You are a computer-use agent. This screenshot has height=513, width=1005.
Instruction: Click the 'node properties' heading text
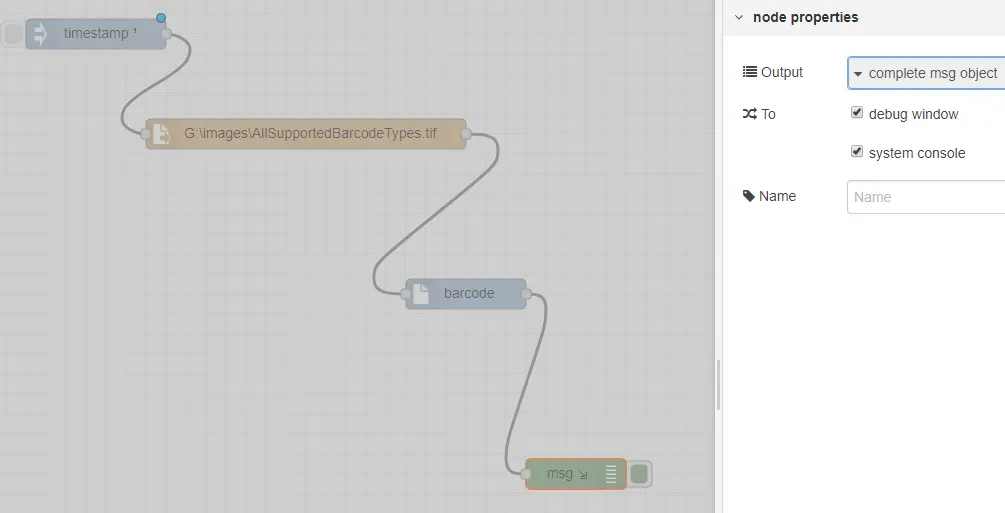[806, 17]
